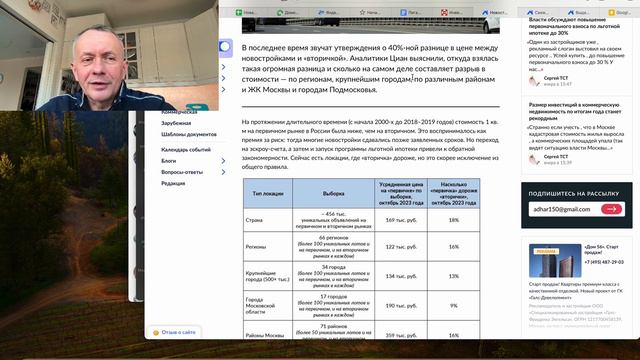640x360 pixels.
Task: Open news about commercial real estate investments
Action: coord(575,111)
